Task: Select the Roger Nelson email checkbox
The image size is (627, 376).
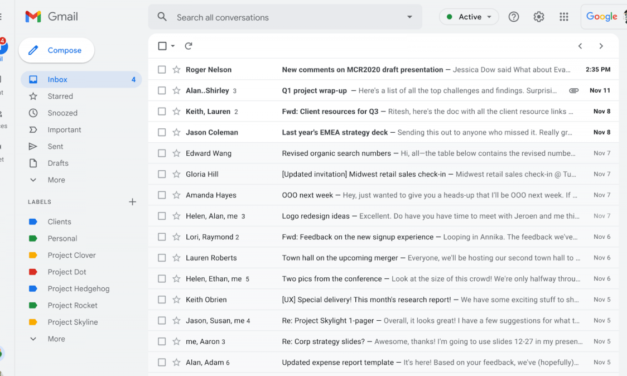Action: click(162, 70)
